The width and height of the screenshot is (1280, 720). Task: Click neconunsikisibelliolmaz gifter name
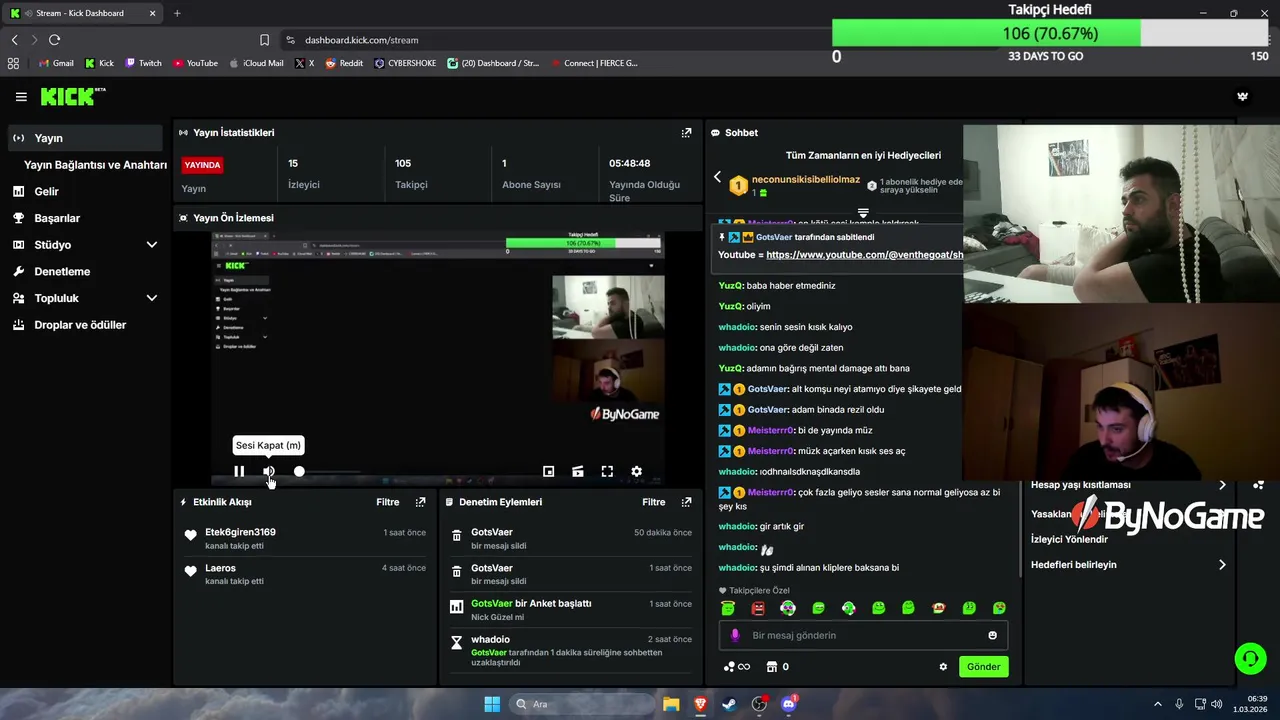point(806,179)
